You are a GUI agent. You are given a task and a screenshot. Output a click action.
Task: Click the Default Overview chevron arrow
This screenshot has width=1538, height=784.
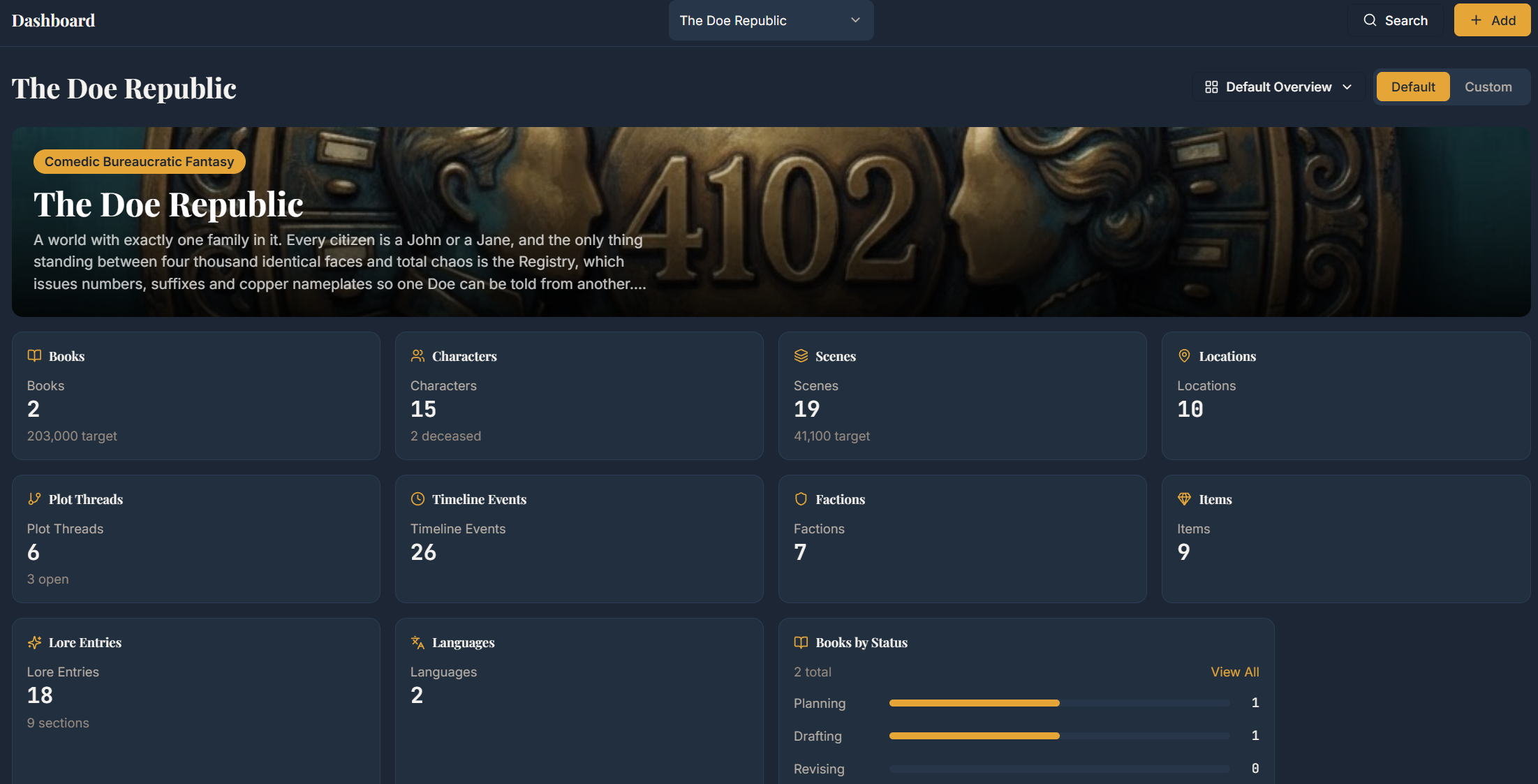click(x=1347, y=87)
